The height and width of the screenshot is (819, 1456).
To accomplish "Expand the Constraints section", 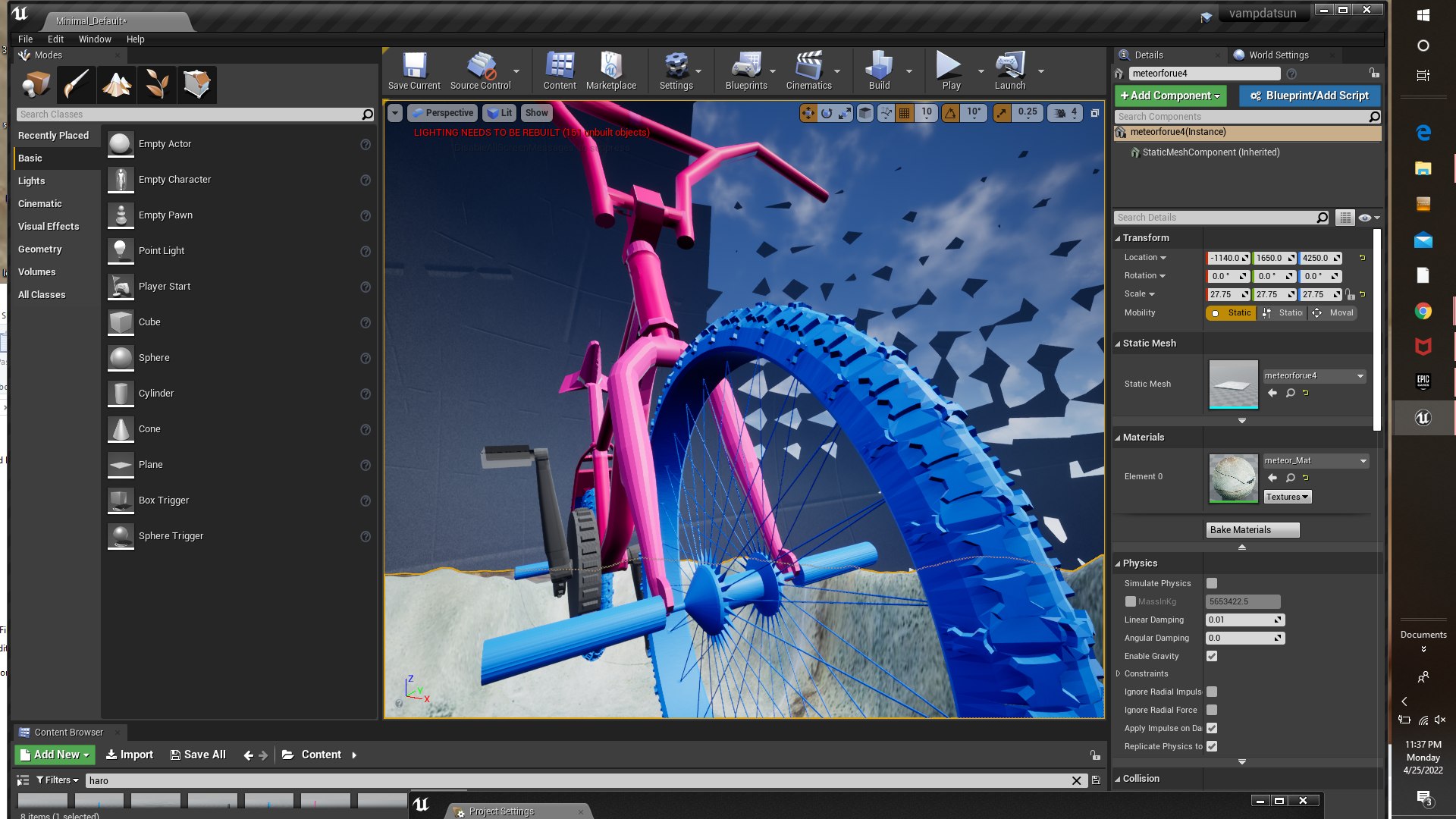I will 1118,673.
